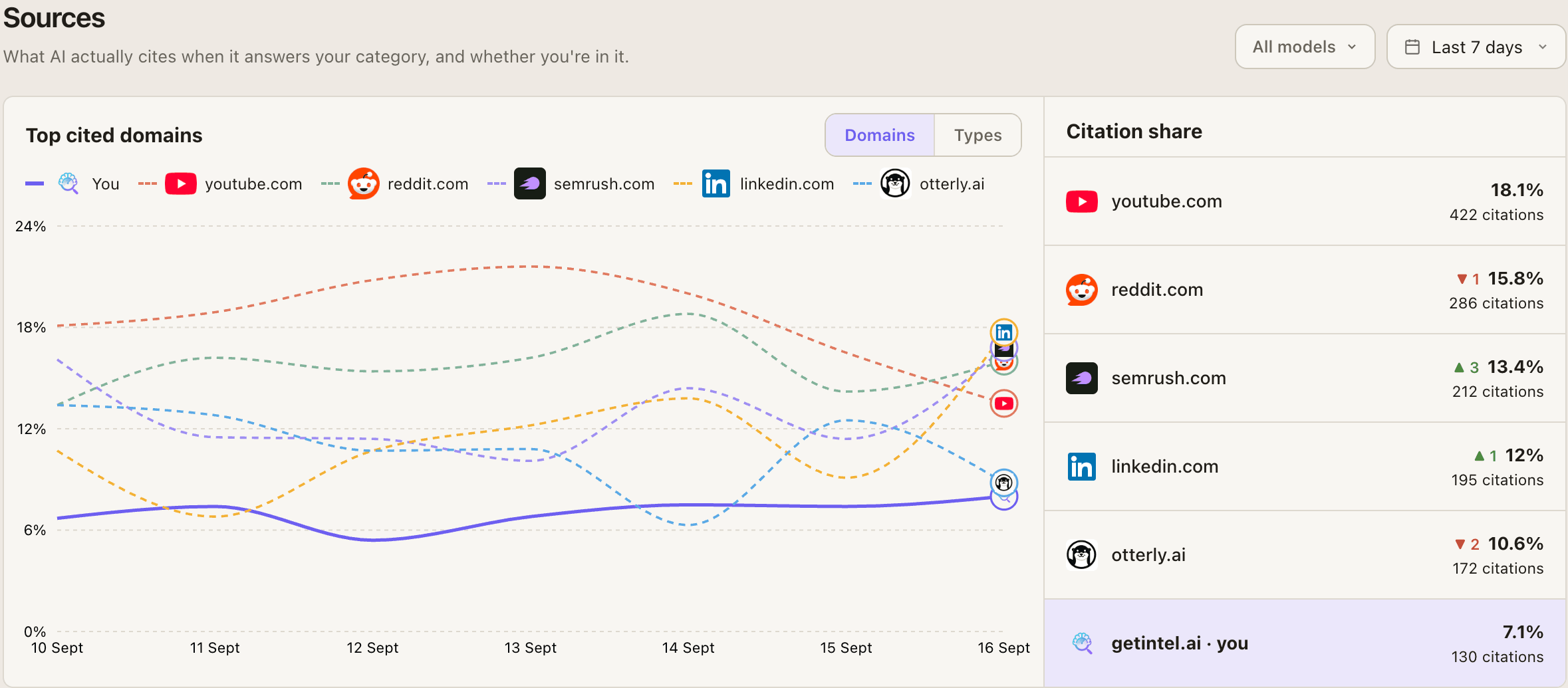
Task: Toggle reddit.com series in the chart legend
Action: (x=395, y=183)
